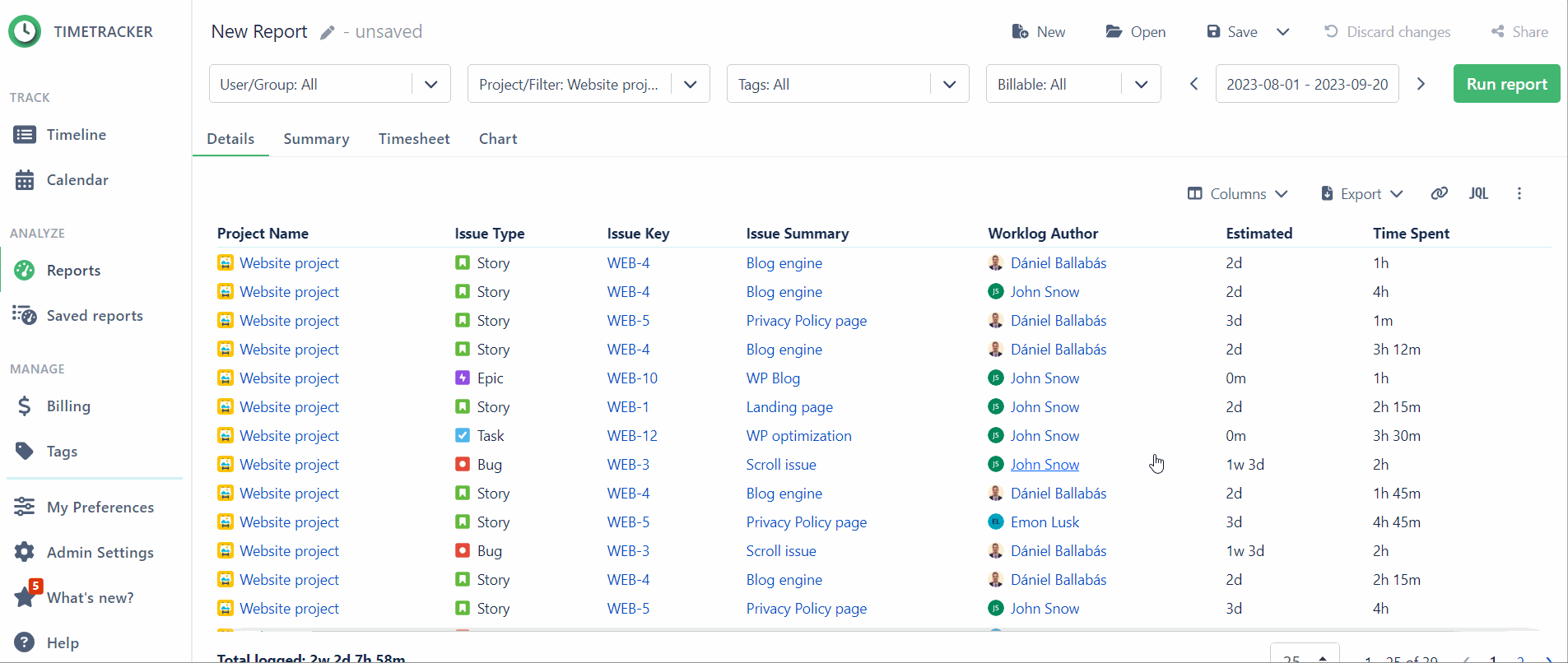1568x663 pixels.
Task: Switch to the Details tab
Action: coord(230,139)
